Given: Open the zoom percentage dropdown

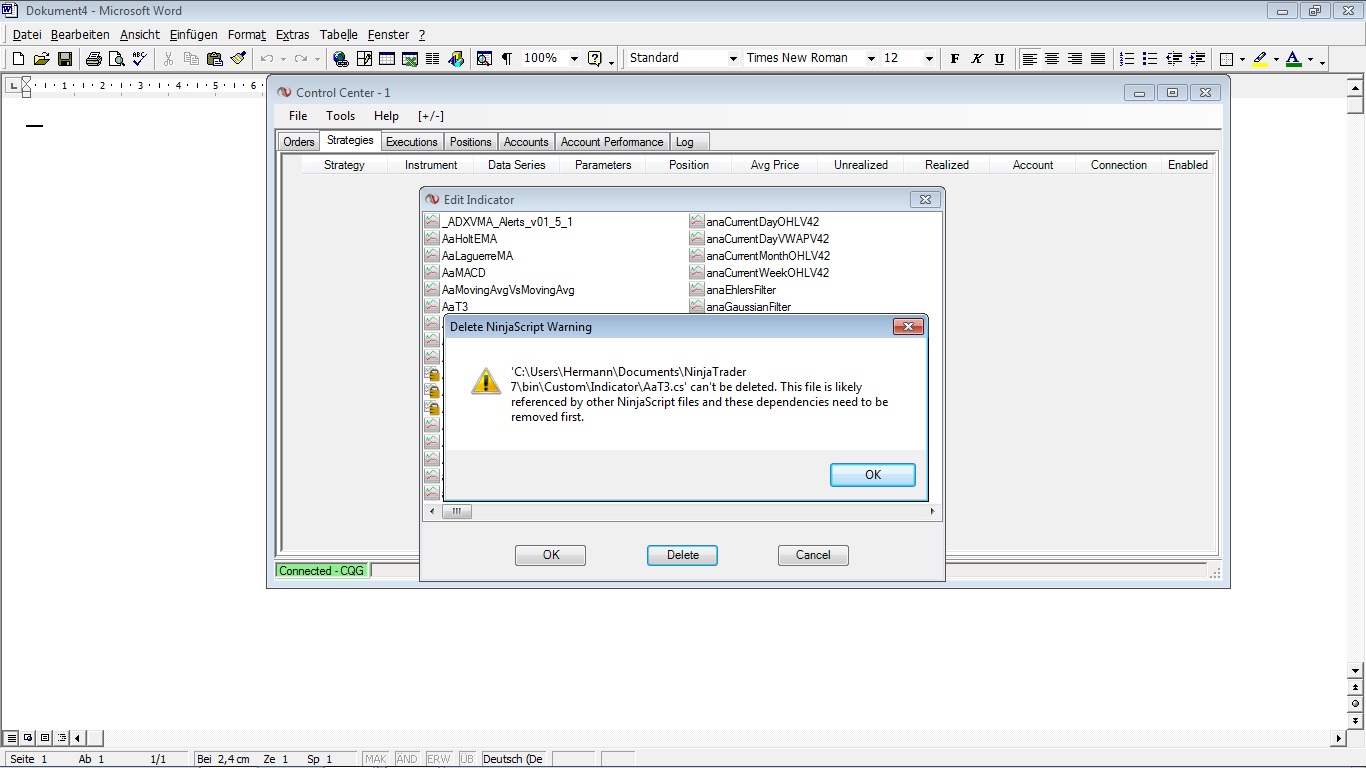Looking at the screenshot, I should pos(574,59).
